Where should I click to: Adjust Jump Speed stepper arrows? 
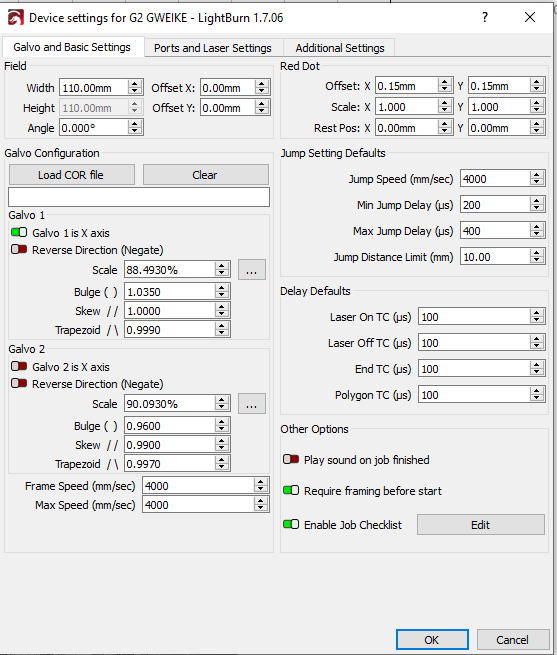(x=537, y=179)
